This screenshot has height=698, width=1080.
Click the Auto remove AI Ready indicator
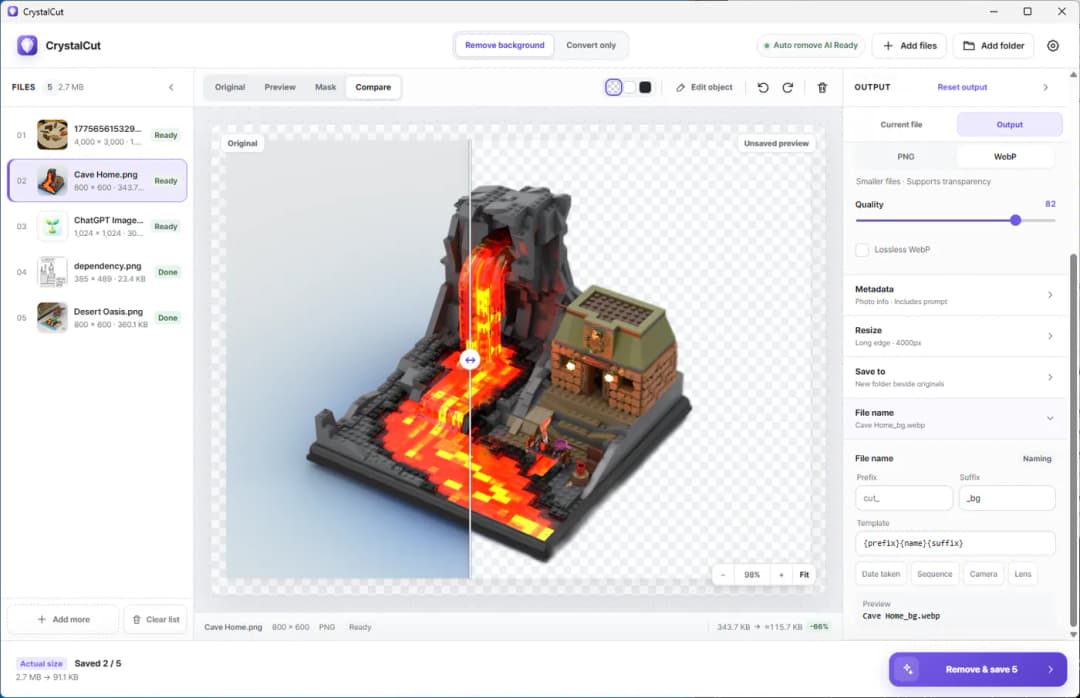point(811,45)
